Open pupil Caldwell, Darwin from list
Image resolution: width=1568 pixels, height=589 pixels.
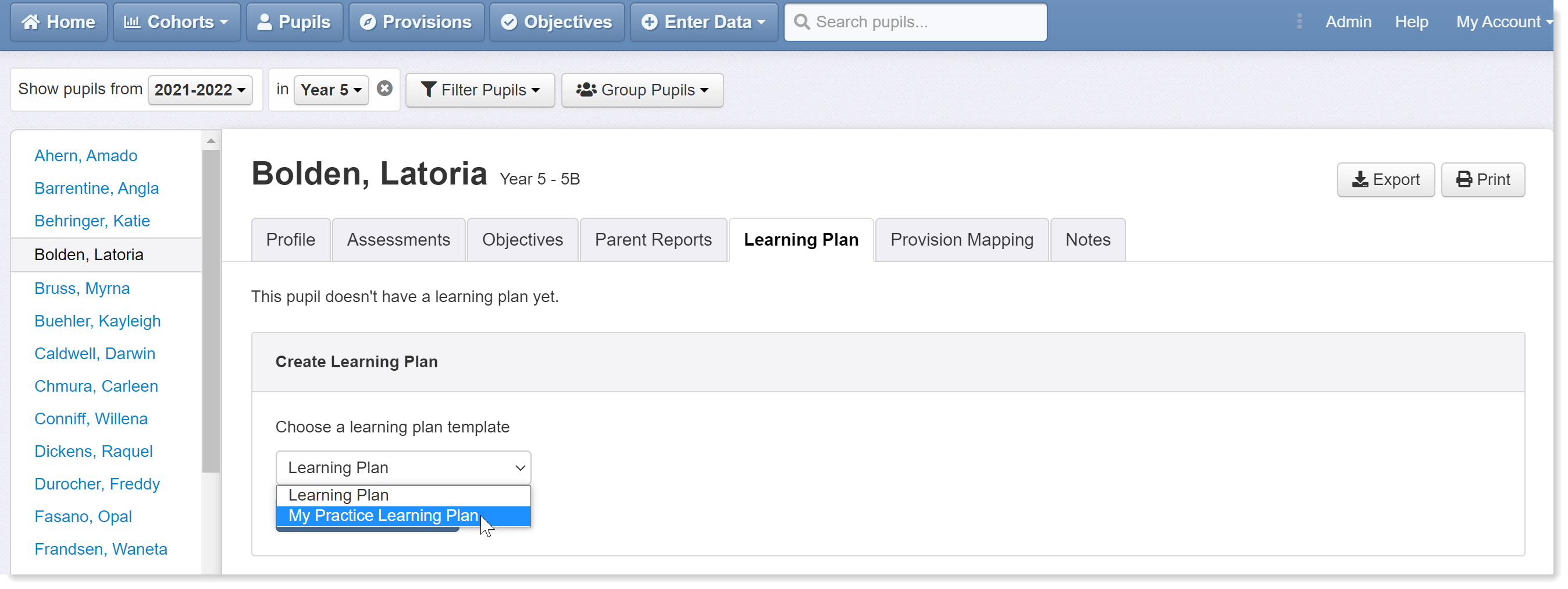pyautogui.click(x=94, y=353)
